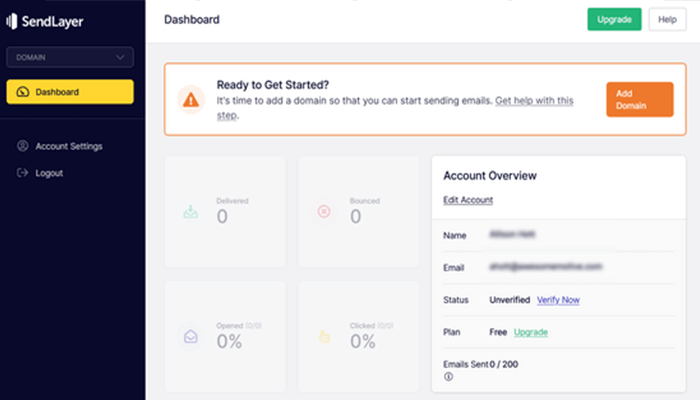Click the Bounced red X icon

click(324, 211)
